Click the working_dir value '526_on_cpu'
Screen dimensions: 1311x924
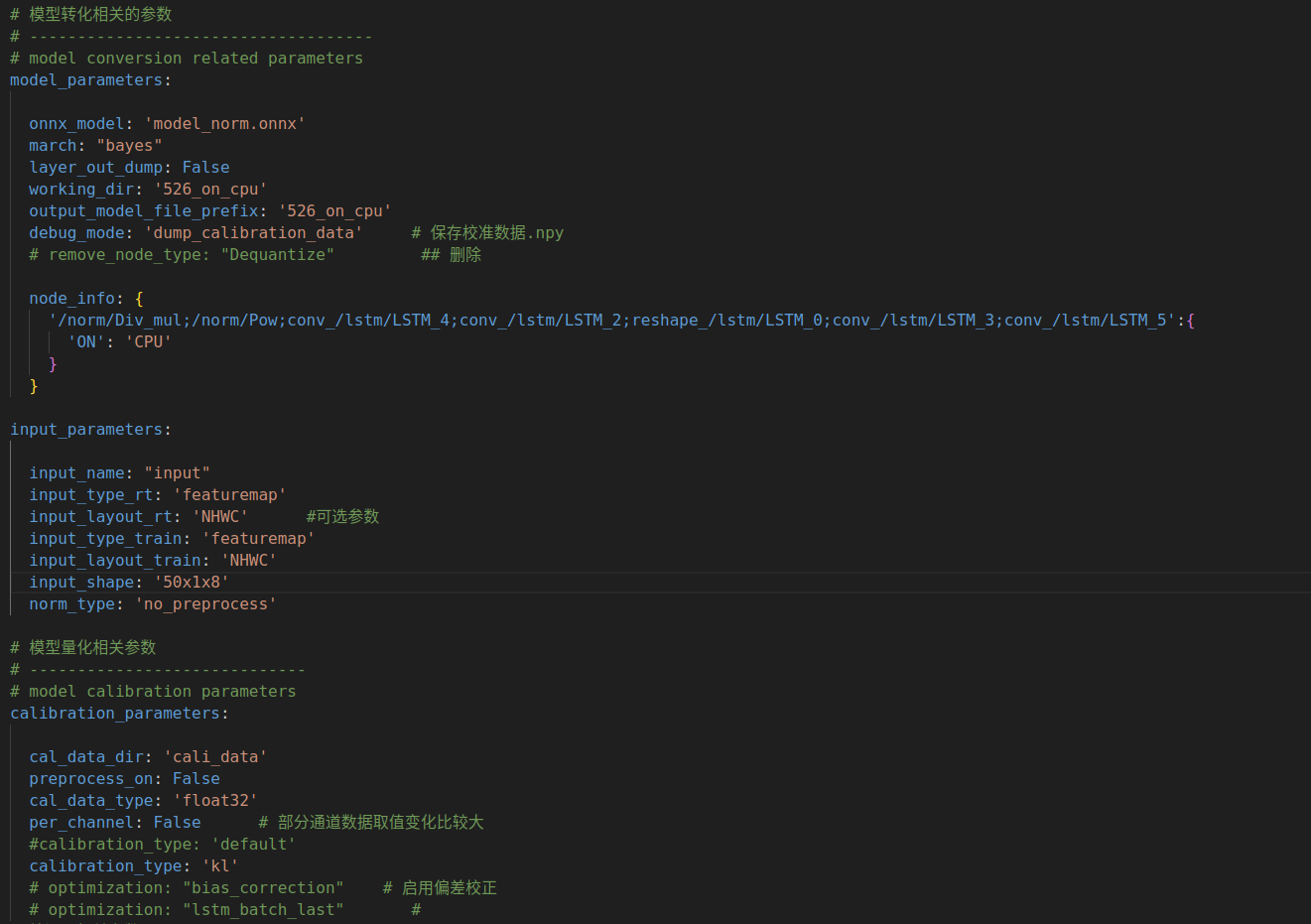click(x=209, y=190)
